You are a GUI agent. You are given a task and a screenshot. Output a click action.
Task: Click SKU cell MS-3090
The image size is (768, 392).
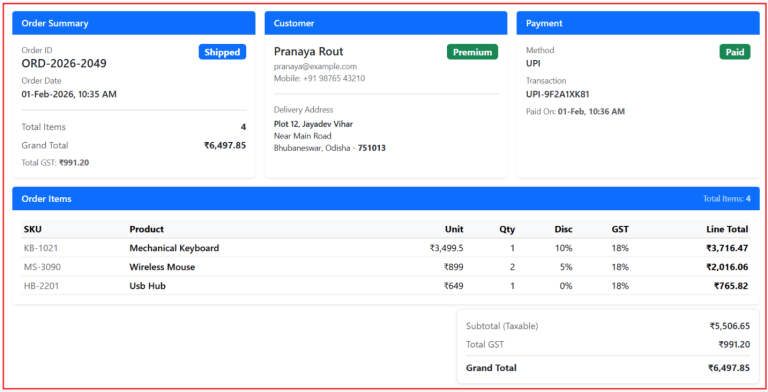(x=42, y=267)
